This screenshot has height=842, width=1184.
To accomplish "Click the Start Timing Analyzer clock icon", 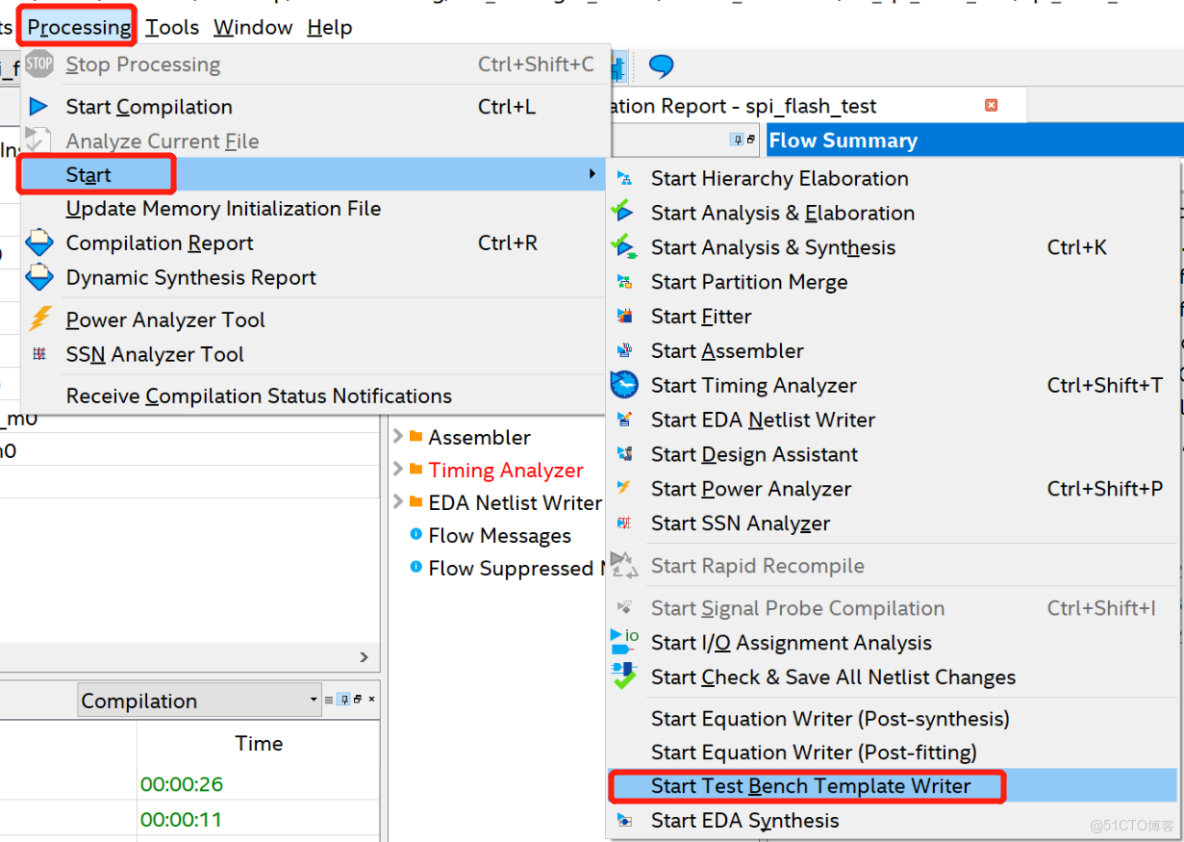I will 624,384.
